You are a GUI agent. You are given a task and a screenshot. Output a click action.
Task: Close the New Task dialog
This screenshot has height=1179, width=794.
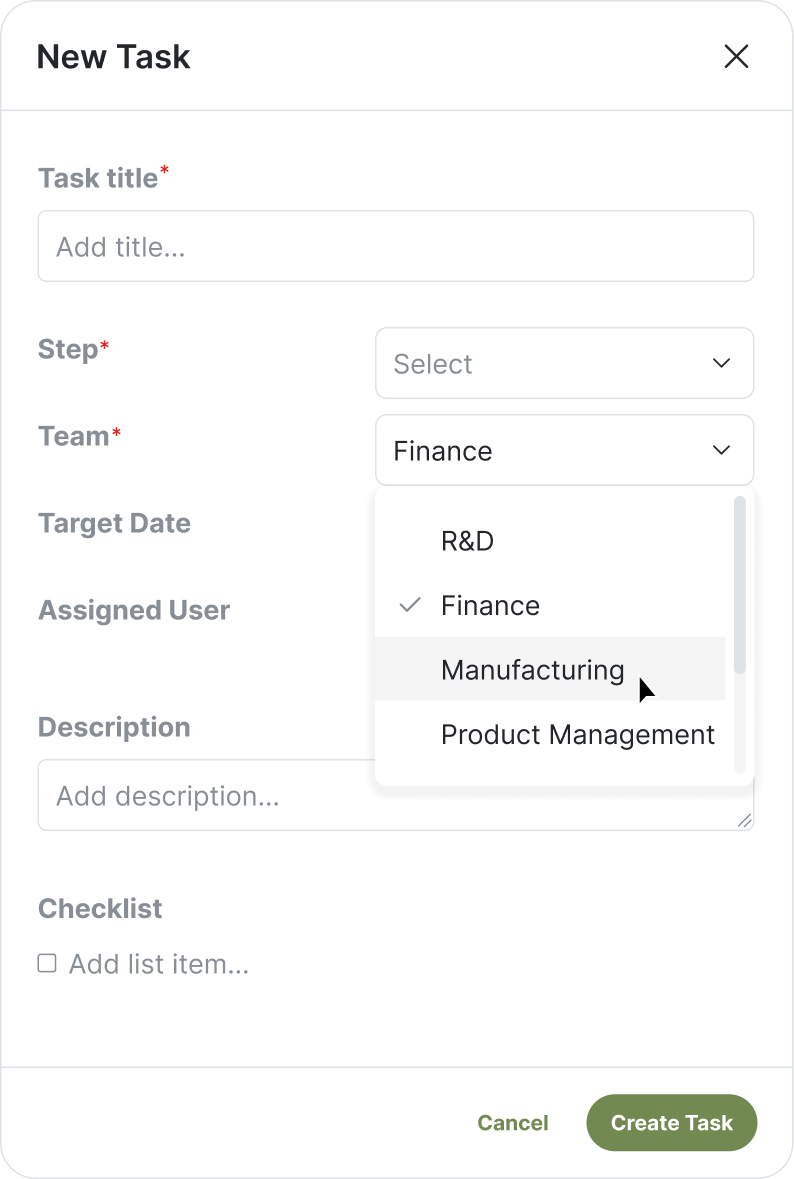pos(736,56)
